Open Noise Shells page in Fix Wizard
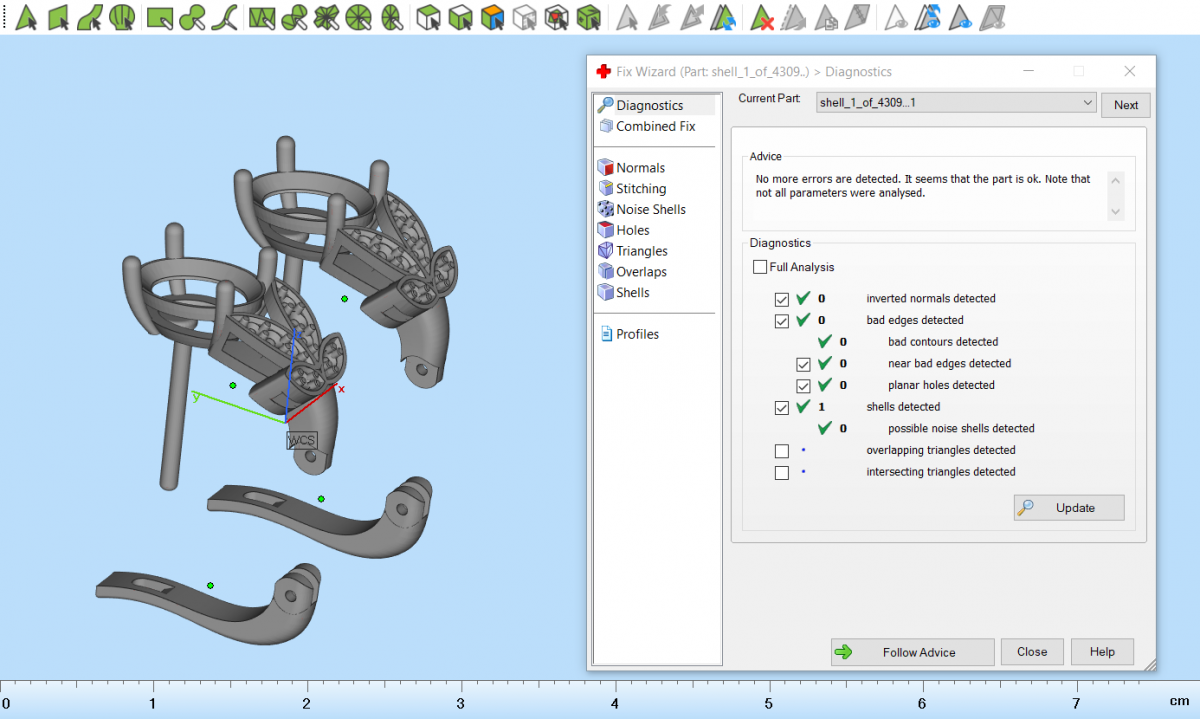 pos(650,209)
